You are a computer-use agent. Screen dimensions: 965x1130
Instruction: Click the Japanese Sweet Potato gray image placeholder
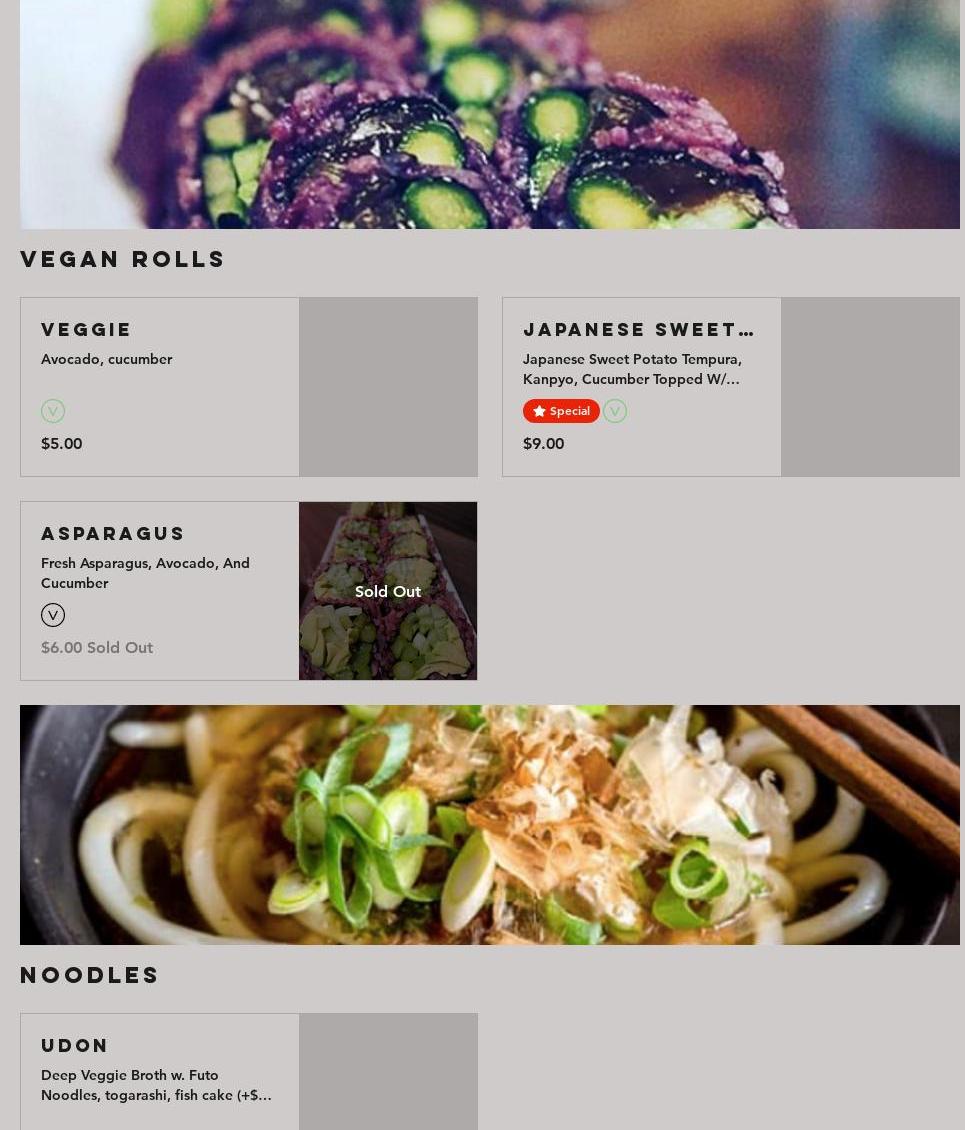tap(870, 387)
